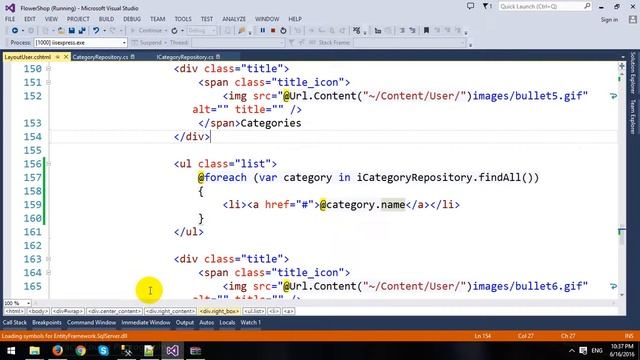Viewport: 640px width, 360px height.
Task: Click the Uncomment selected lines icon
Action: click(x=412, y=31)
